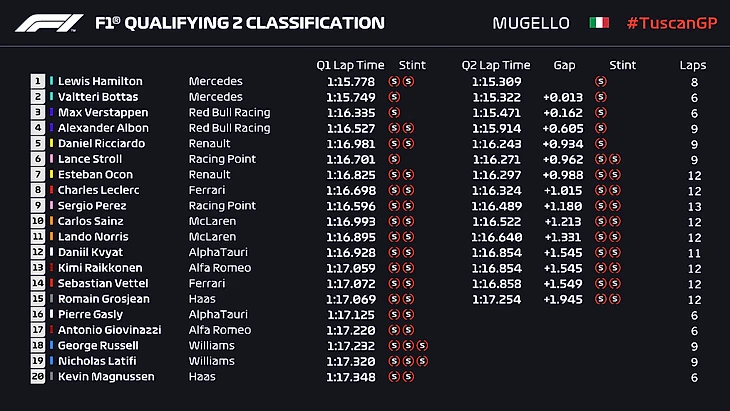Select driver name Lewis Hamilton
This screenshot has width=730, height=411.
(x=100, y=82)
